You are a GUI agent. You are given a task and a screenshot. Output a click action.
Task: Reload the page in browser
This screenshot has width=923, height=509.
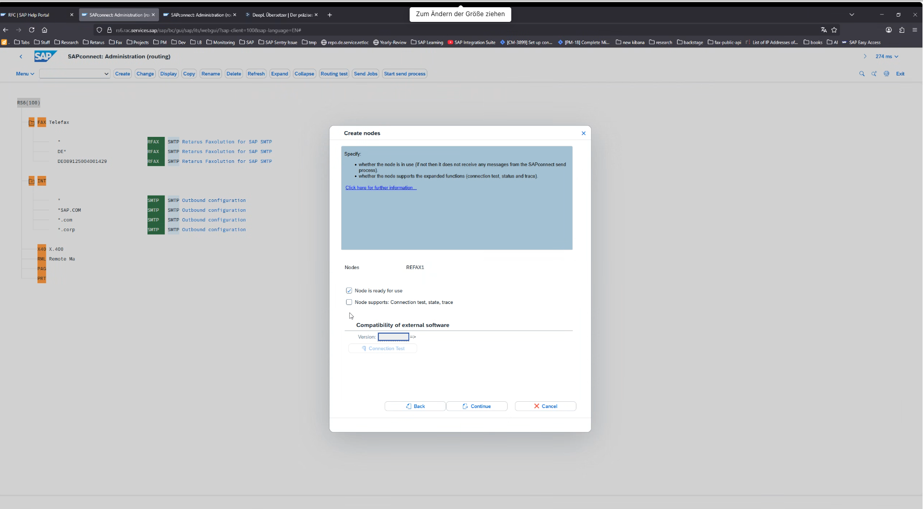pos(31,30)
